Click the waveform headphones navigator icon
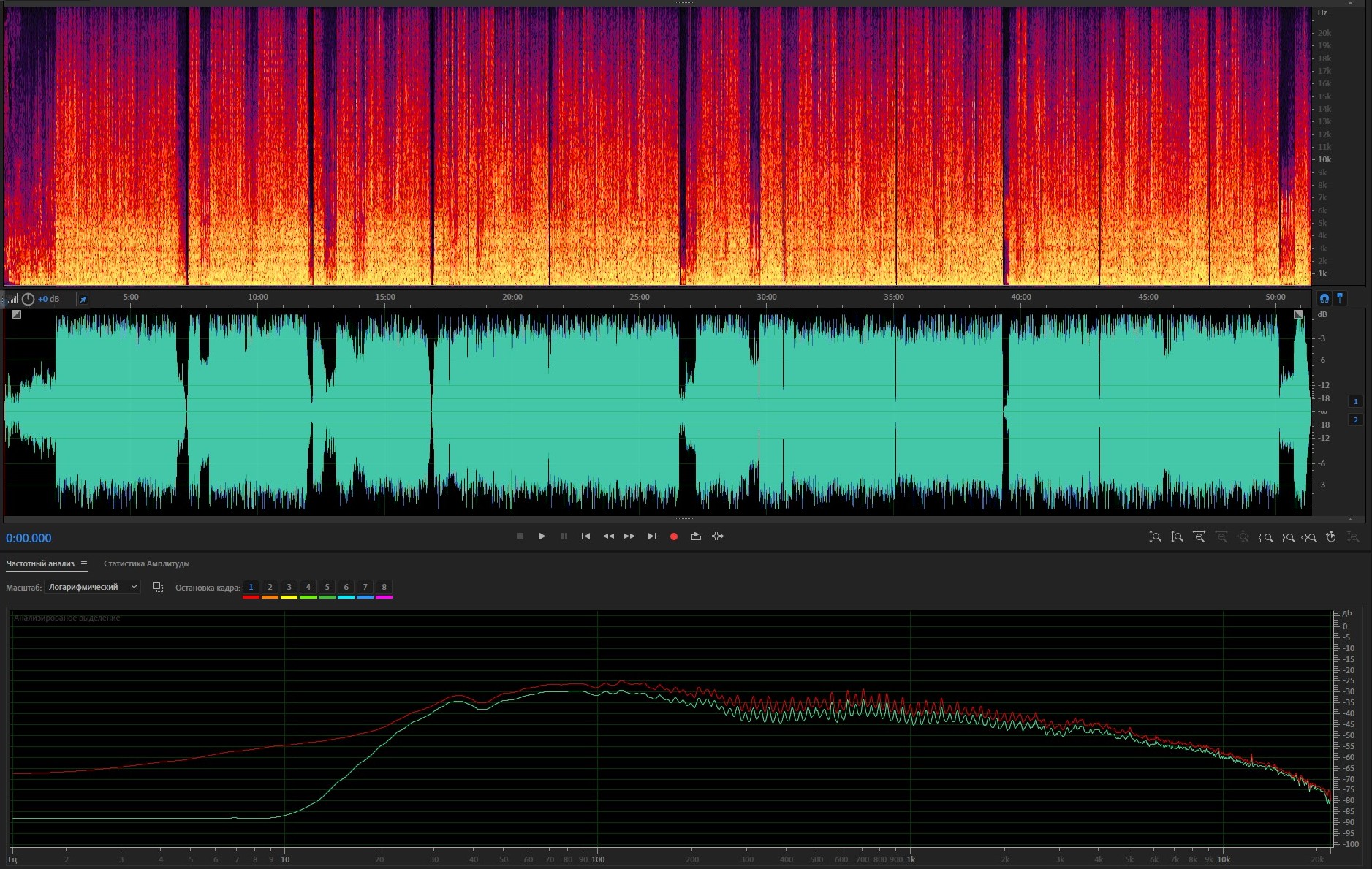Viewport: 1372px width, 869px height. (1324, 298)
